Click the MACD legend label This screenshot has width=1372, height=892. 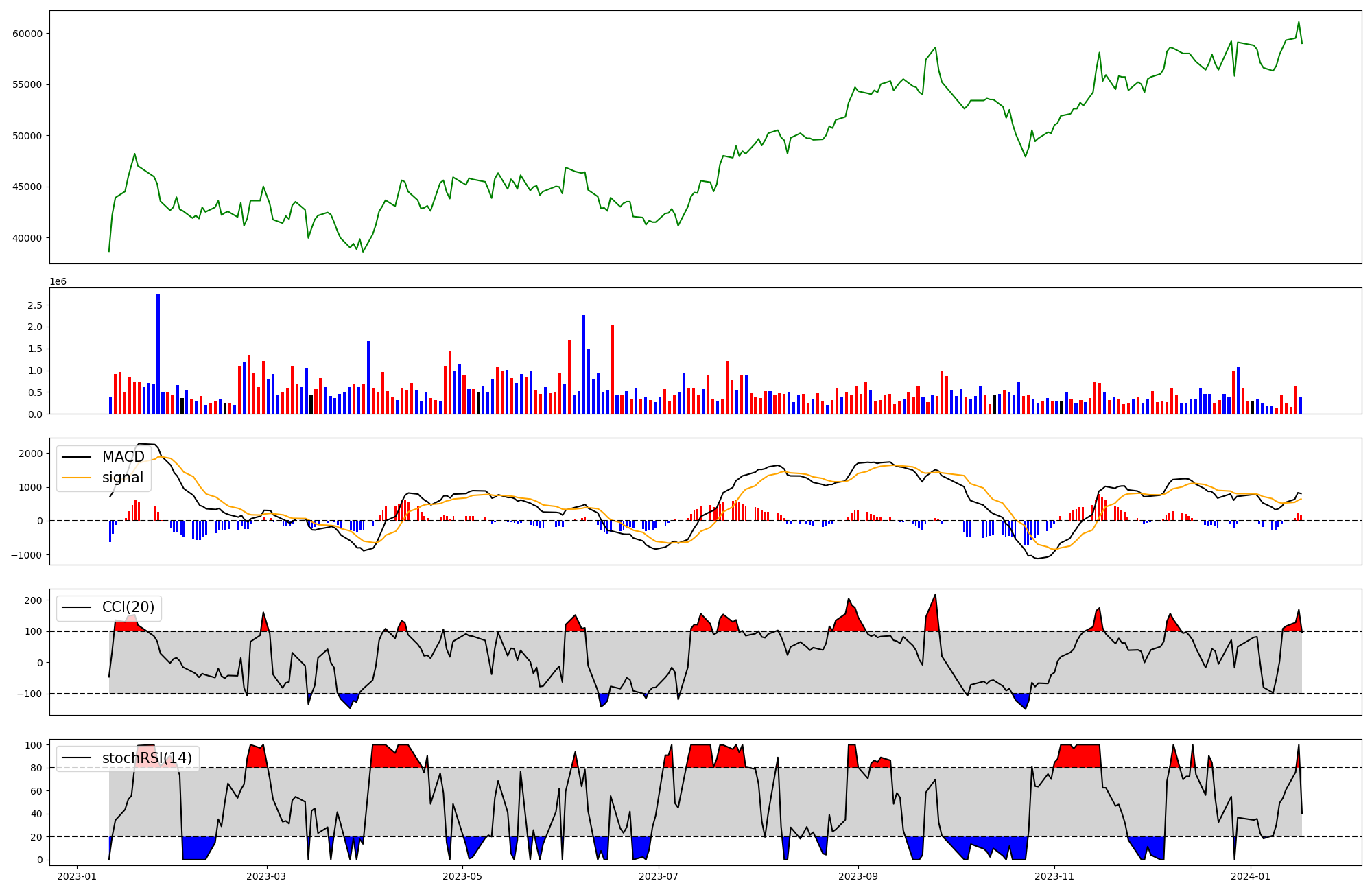click(x=123, y=457)
